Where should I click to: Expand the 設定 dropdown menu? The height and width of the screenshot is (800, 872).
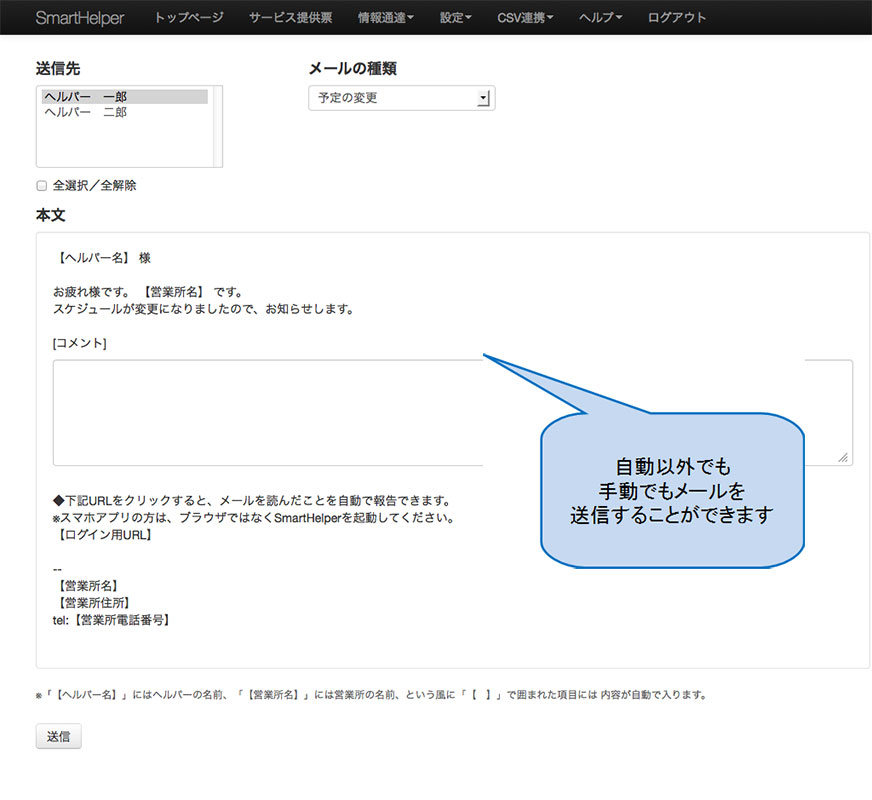(455, 18)
